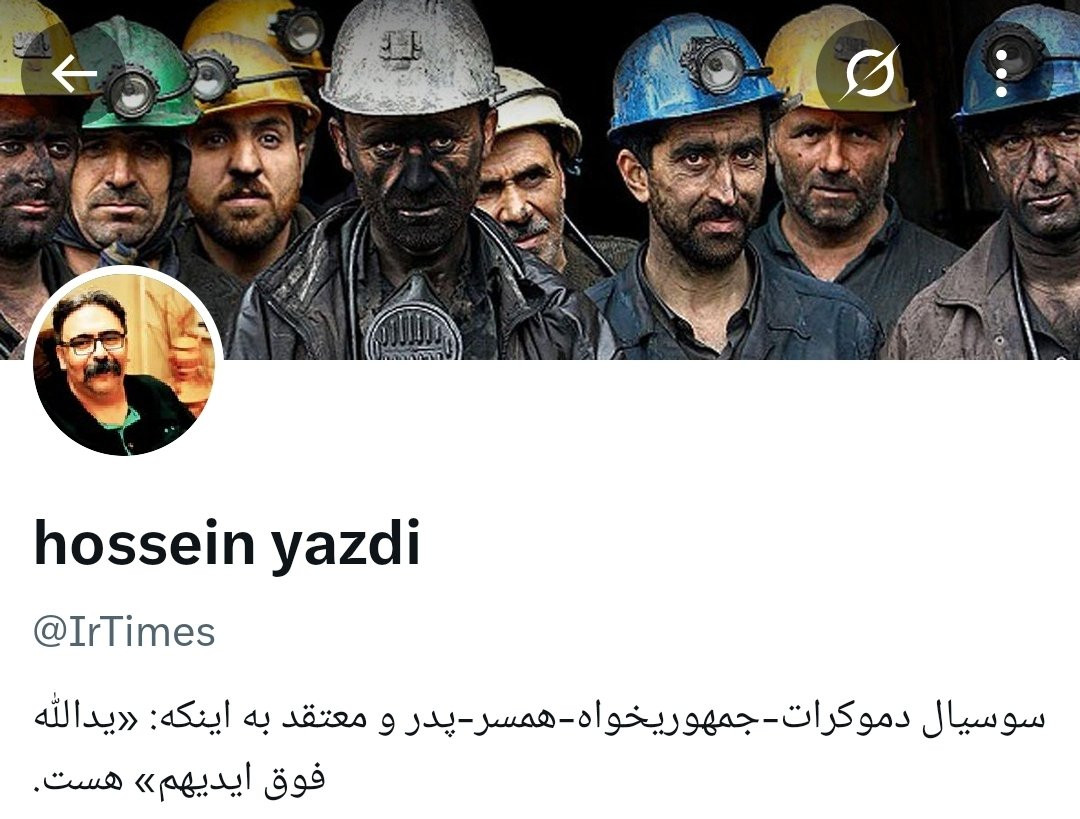1080x819 pixels.
Task: Select the display name hossein yazdi
Action: (227, 543)
